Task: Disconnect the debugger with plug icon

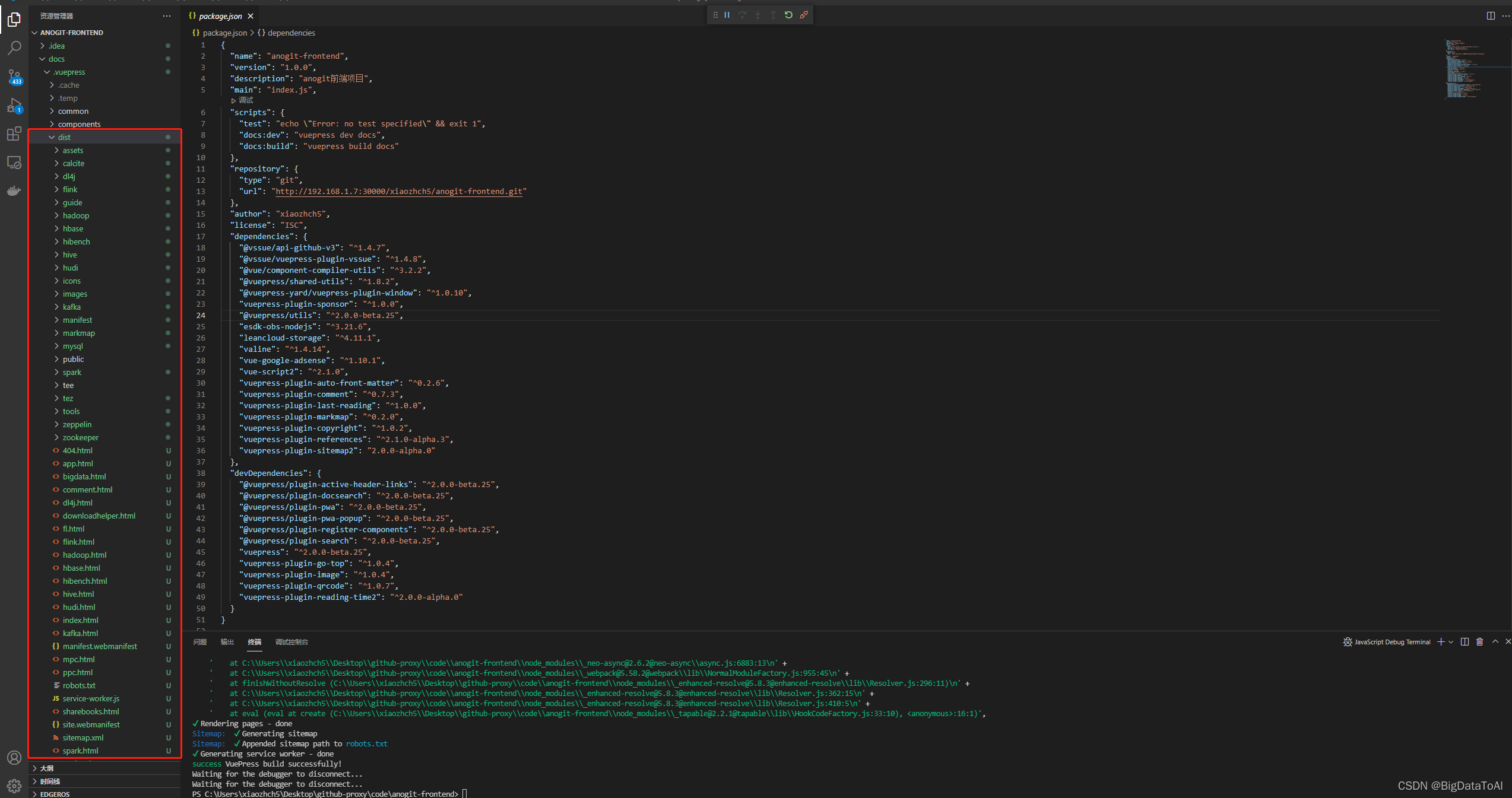Action: coord(804,15)
